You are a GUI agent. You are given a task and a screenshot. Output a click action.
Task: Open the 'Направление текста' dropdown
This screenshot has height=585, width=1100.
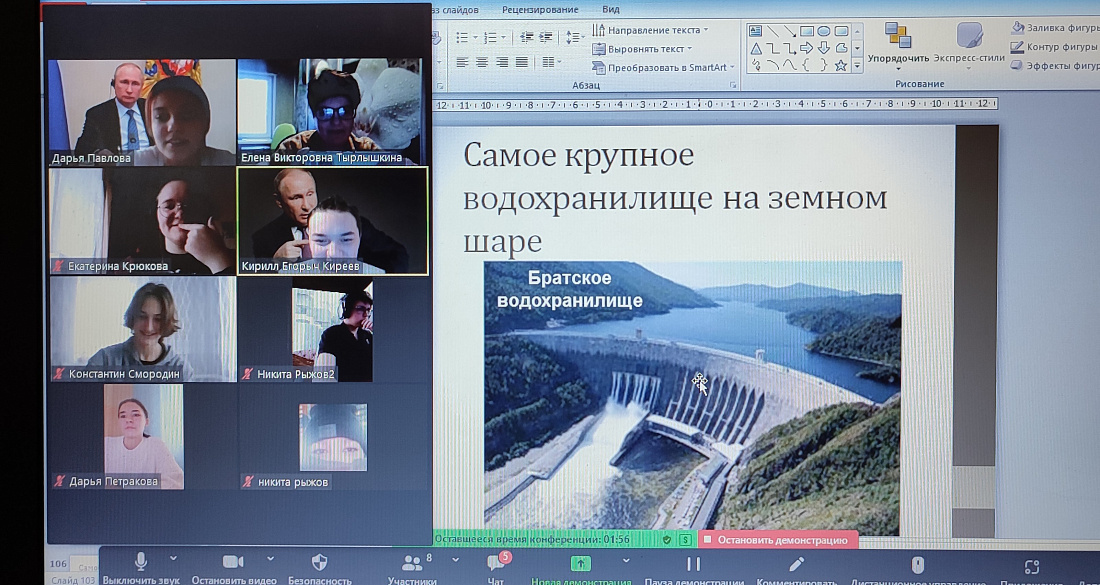(650, 30)
